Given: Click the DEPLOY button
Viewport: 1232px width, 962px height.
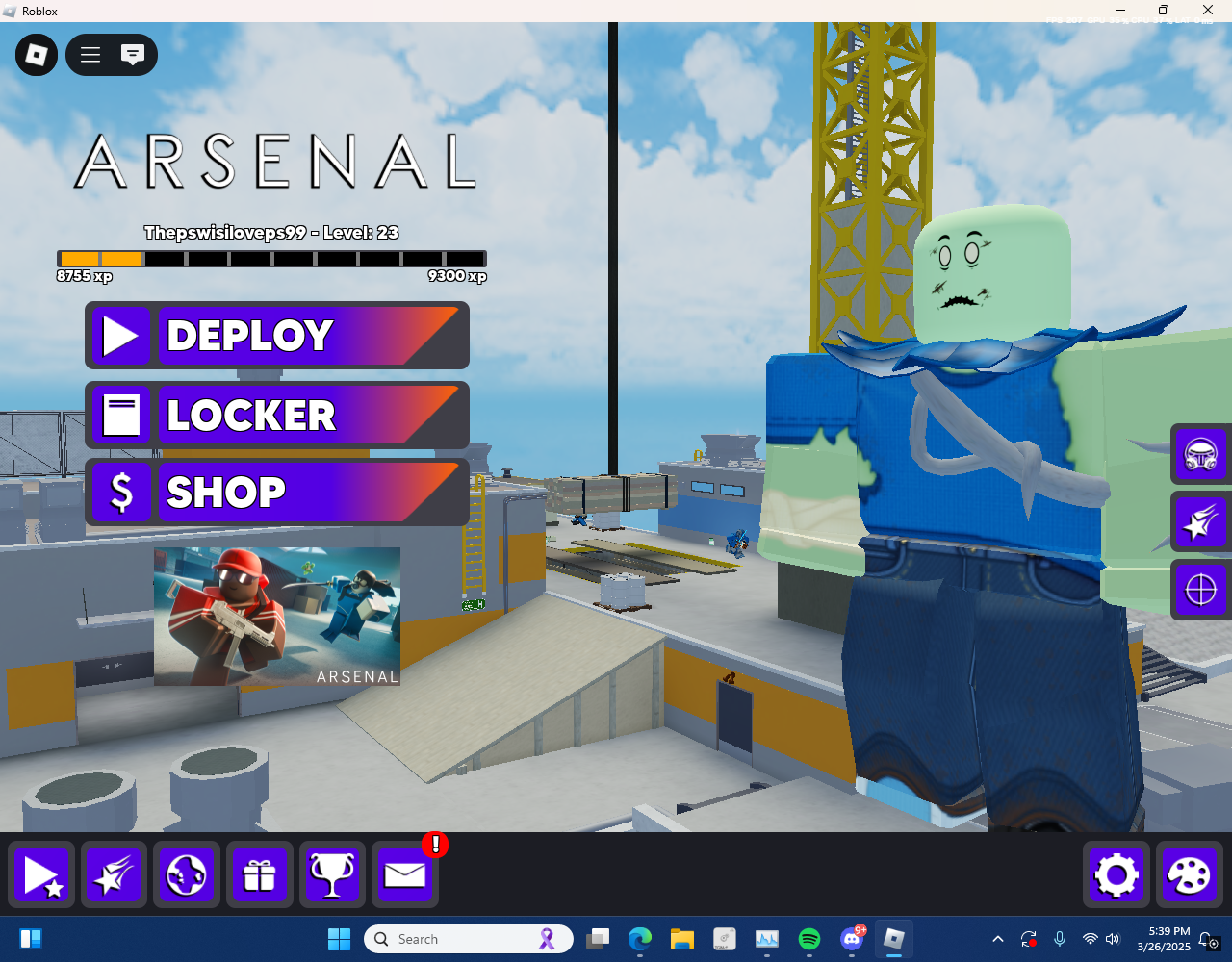Looking at the screenshot, I should click(277, 336).
